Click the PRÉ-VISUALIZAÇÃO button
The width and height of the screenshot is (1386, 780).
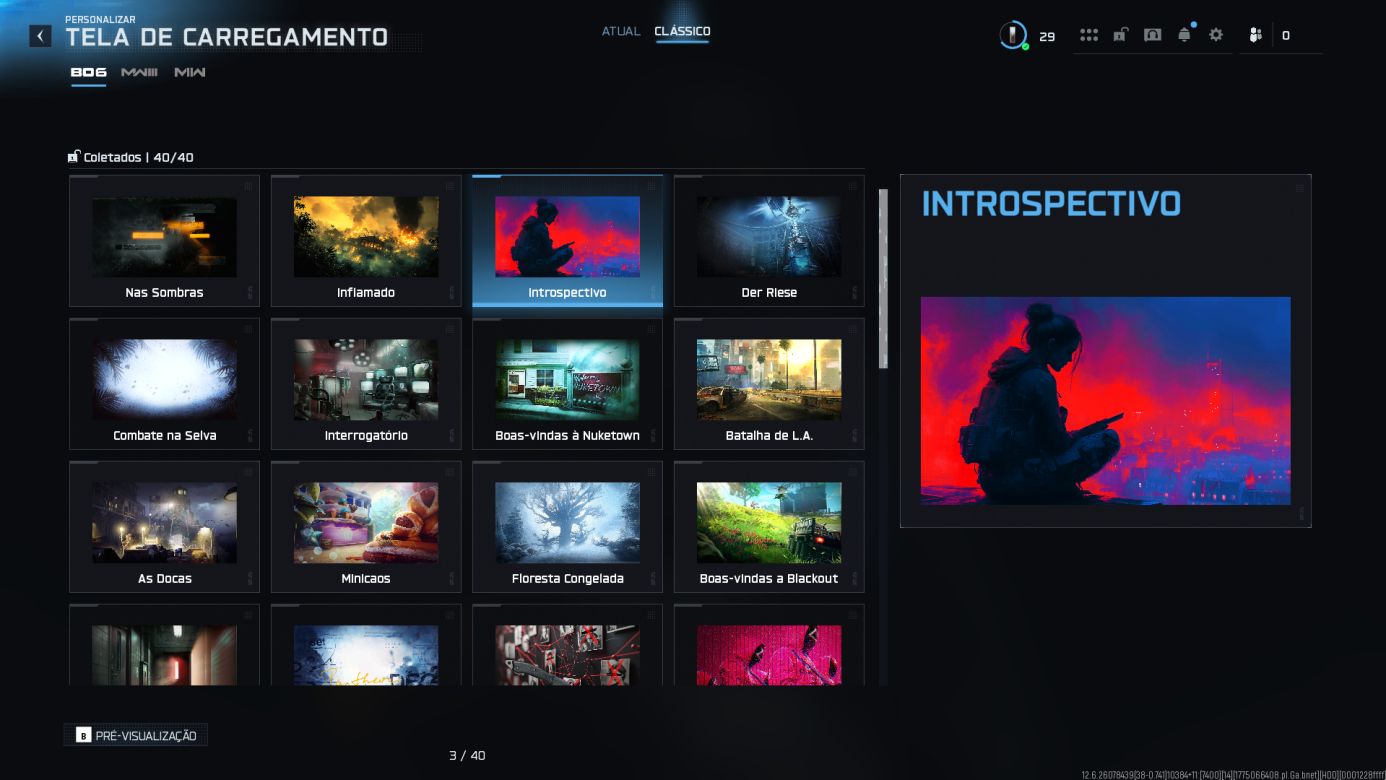point(136,736)
